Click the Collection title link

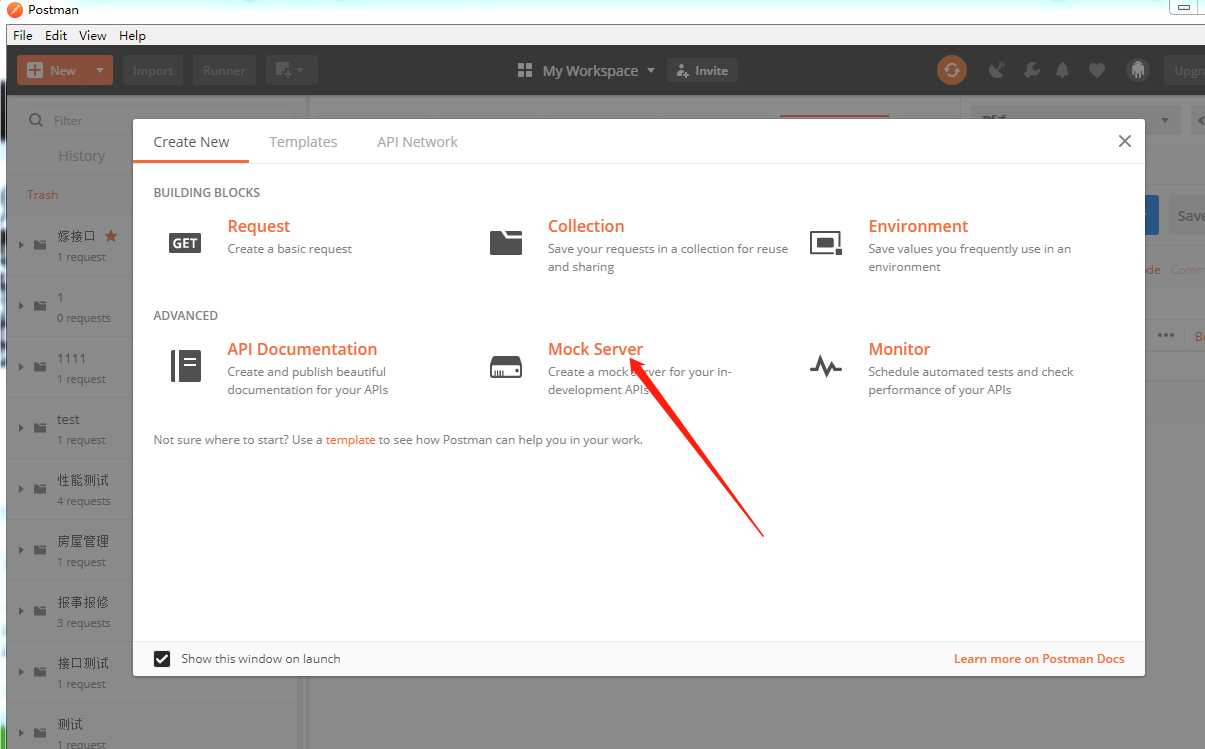coord(586,226)
